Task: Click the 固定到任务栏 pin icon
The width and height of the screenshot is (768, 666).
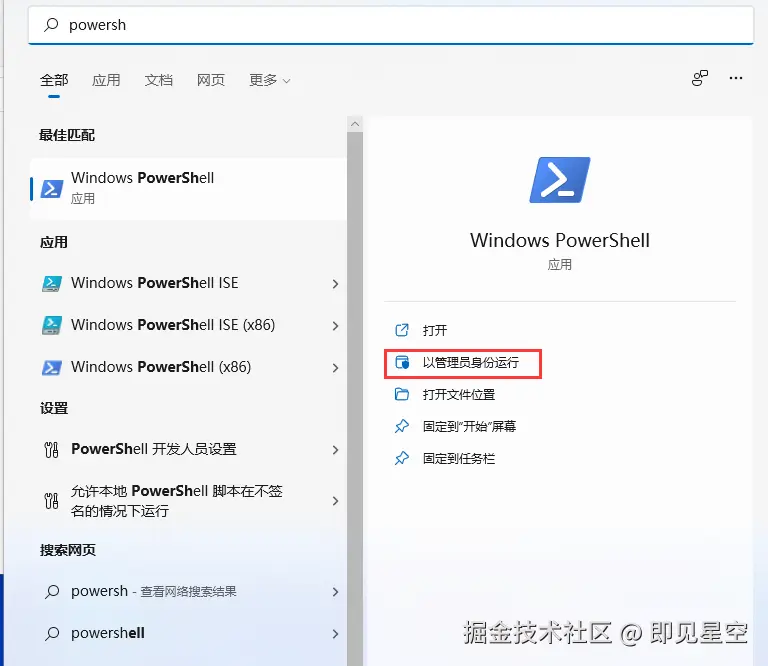Action: (x=402, y=458)
